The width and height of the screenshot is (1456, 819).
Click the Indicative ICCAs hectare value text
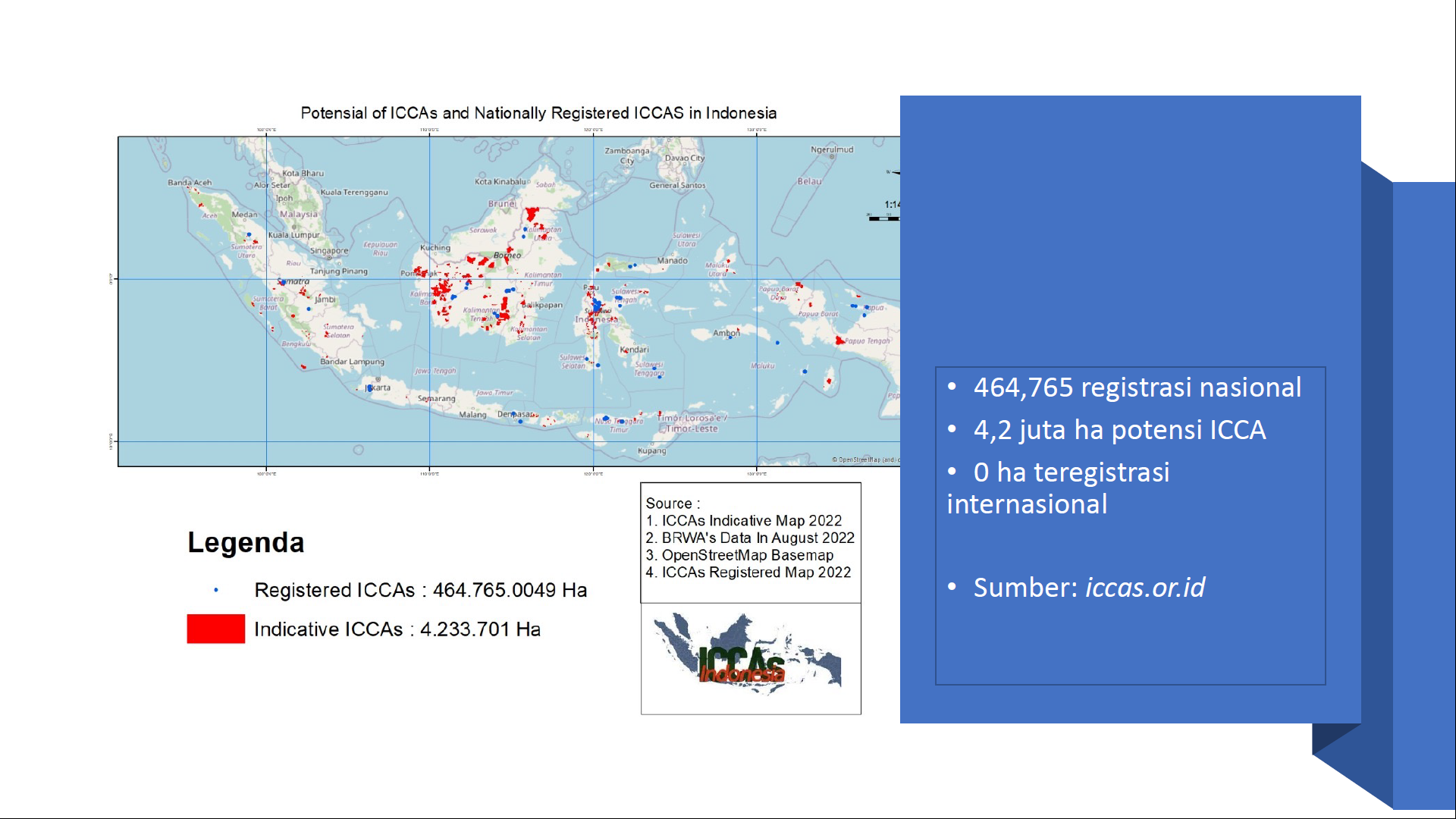pyautogui.click(x=480, y=629)
